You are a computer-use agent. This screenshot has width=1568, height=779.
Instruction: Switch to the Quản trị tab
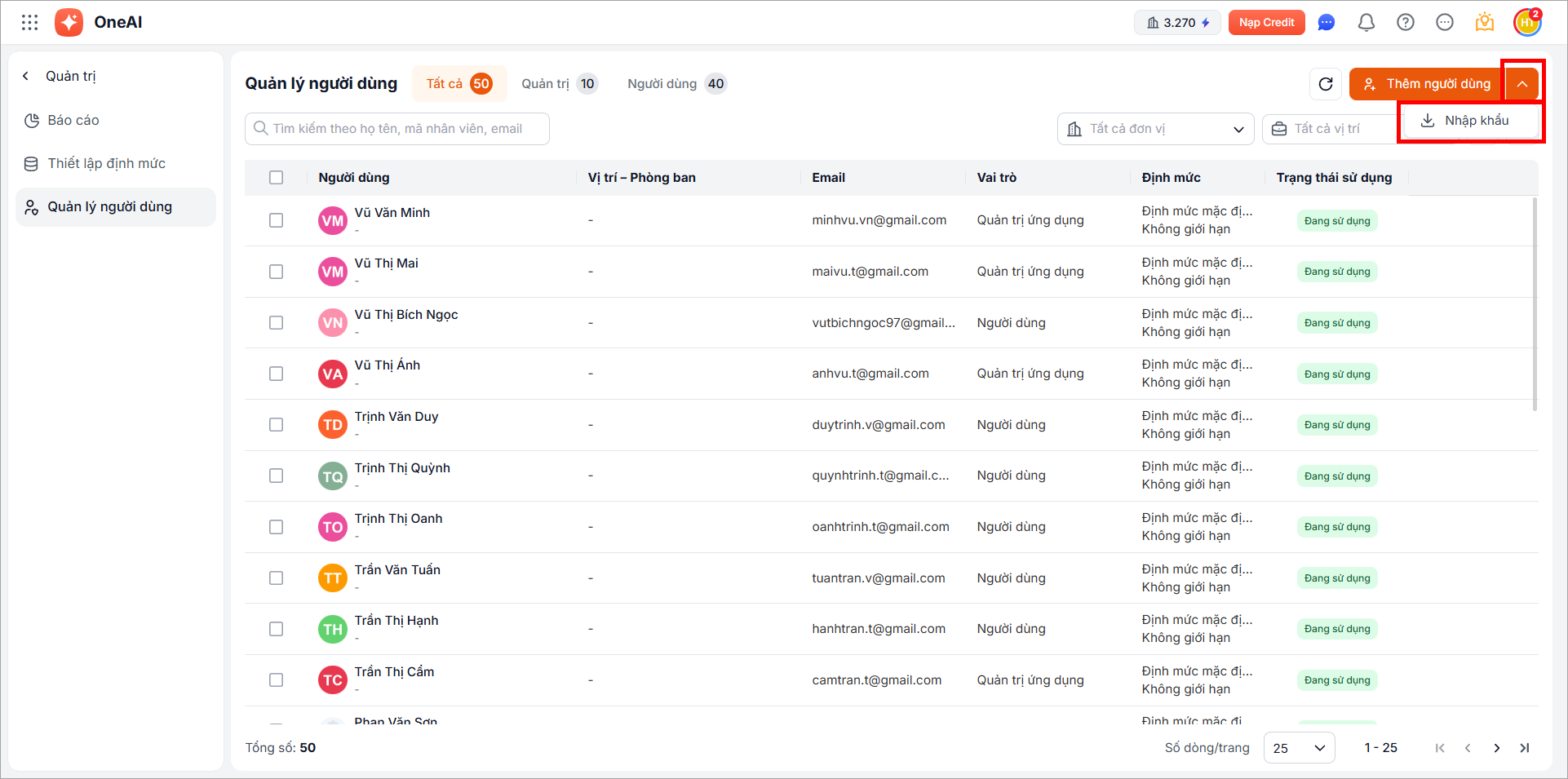click(x=559, y=84)
